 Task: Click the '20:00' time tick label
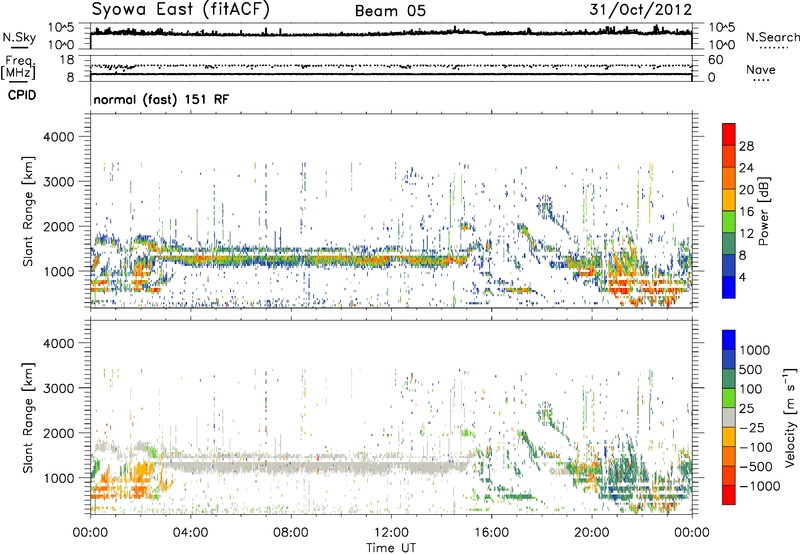[x=592, y=533]
